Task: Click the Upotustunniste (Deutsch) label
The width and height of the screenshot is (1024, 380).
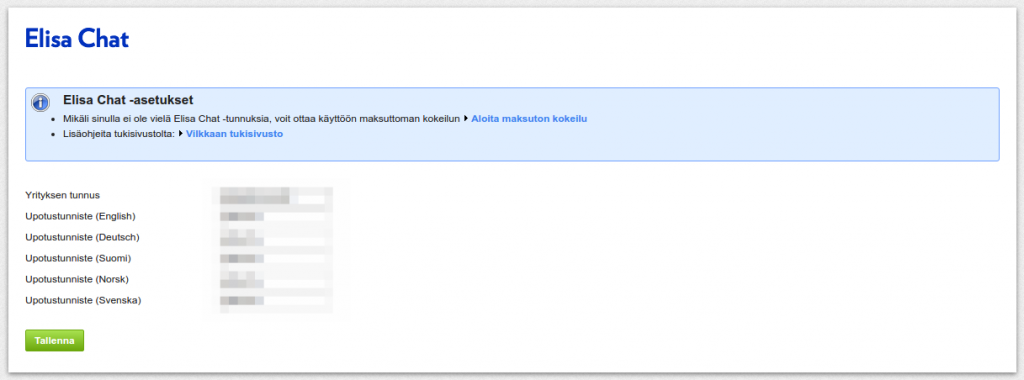Action: [x=82, y=237]
